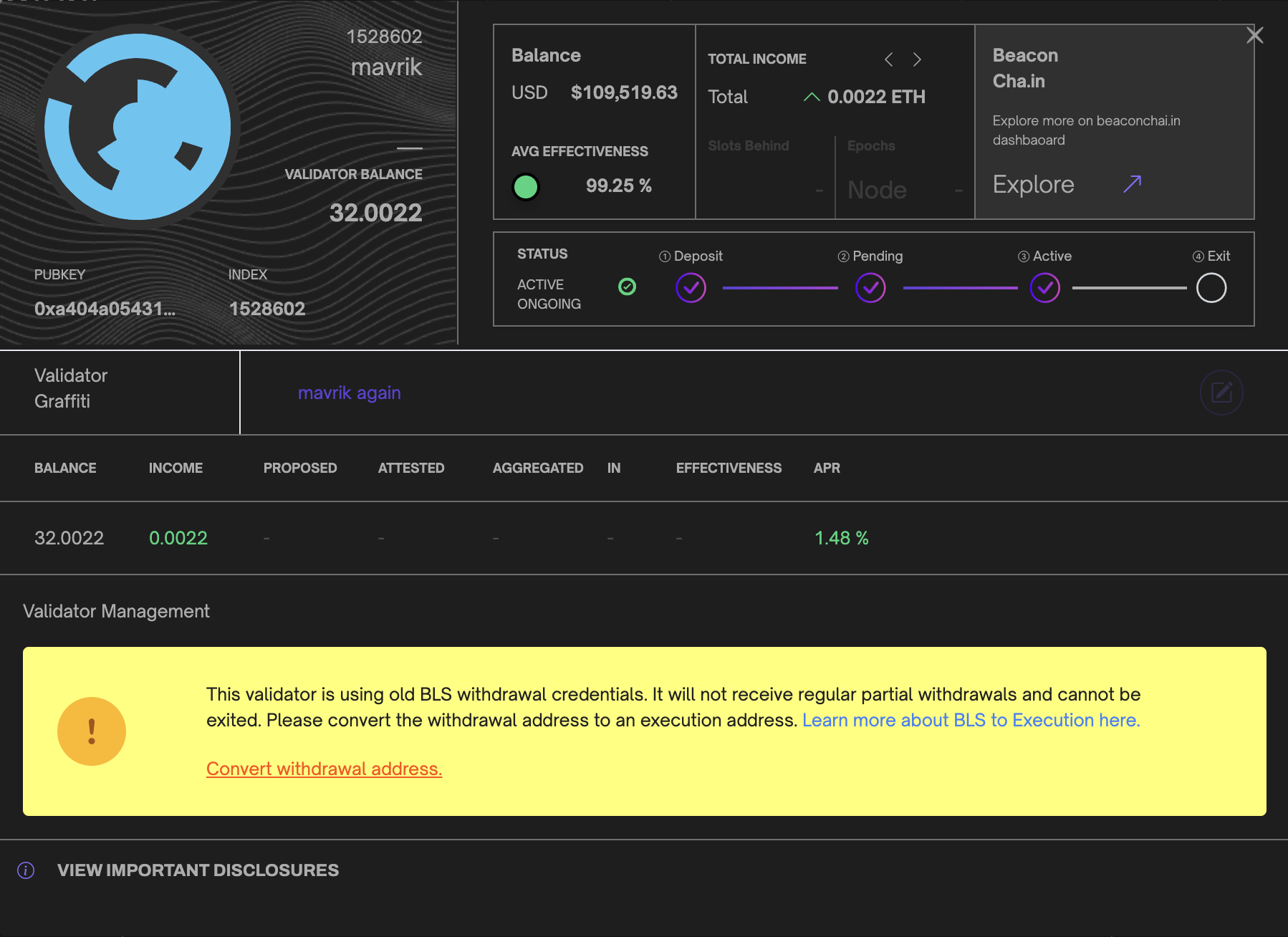Screen dimensions: 1288x937
Task: Select the AGGREGATED column header
Action: (538, 468)
